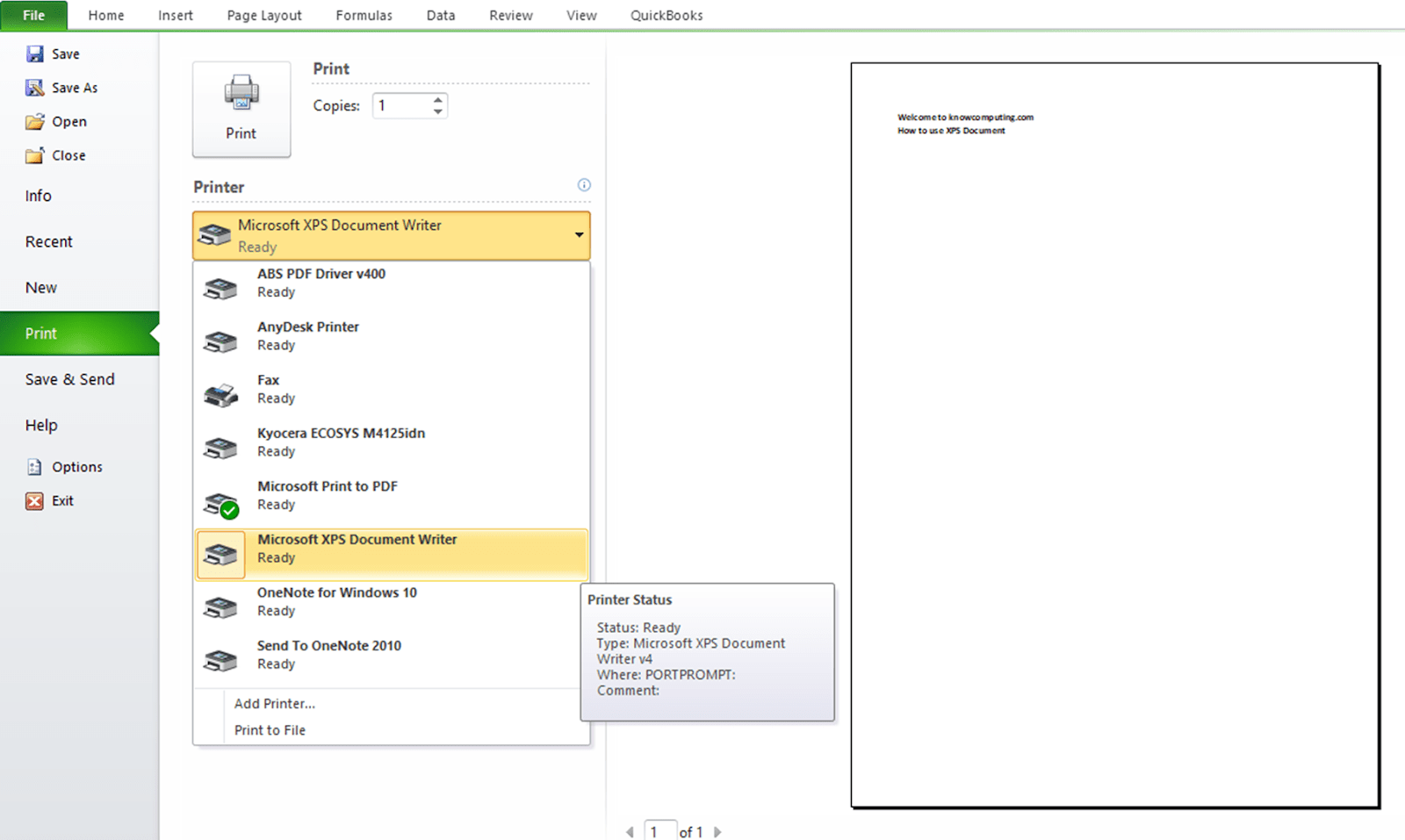The image size is (1405, 840).
Task: Click Add Printer at the list bottom
Action: 274,703
